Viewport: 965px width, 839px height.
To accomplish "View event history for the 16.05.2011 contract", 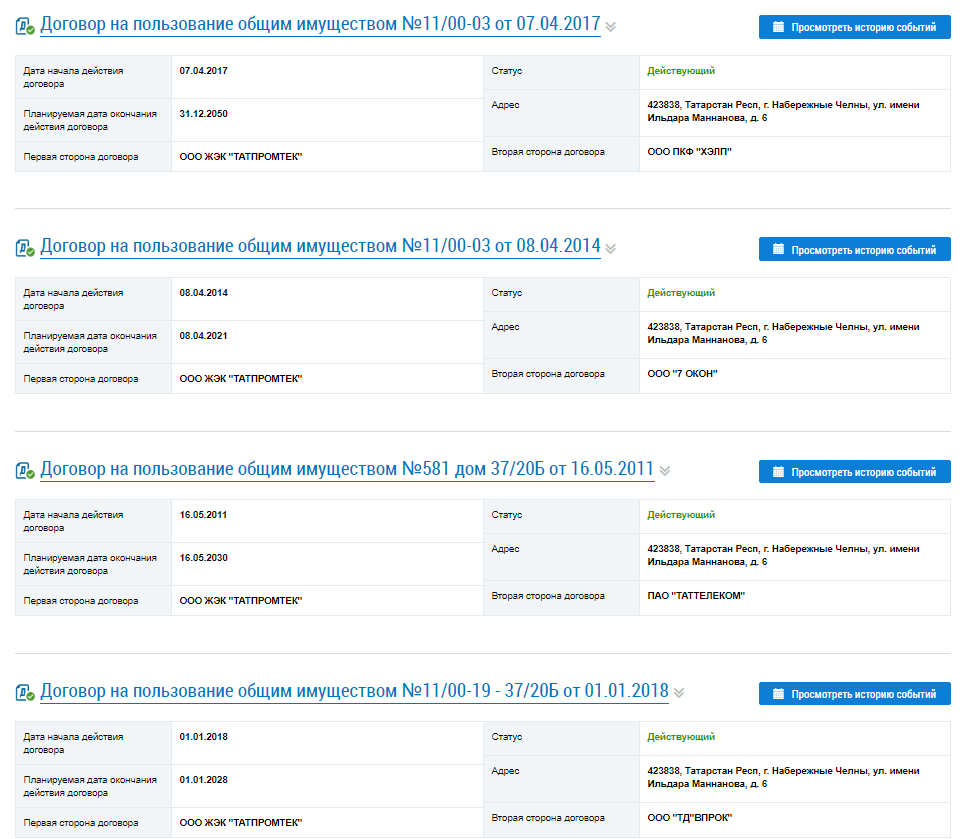I will (x=854, y=472).
